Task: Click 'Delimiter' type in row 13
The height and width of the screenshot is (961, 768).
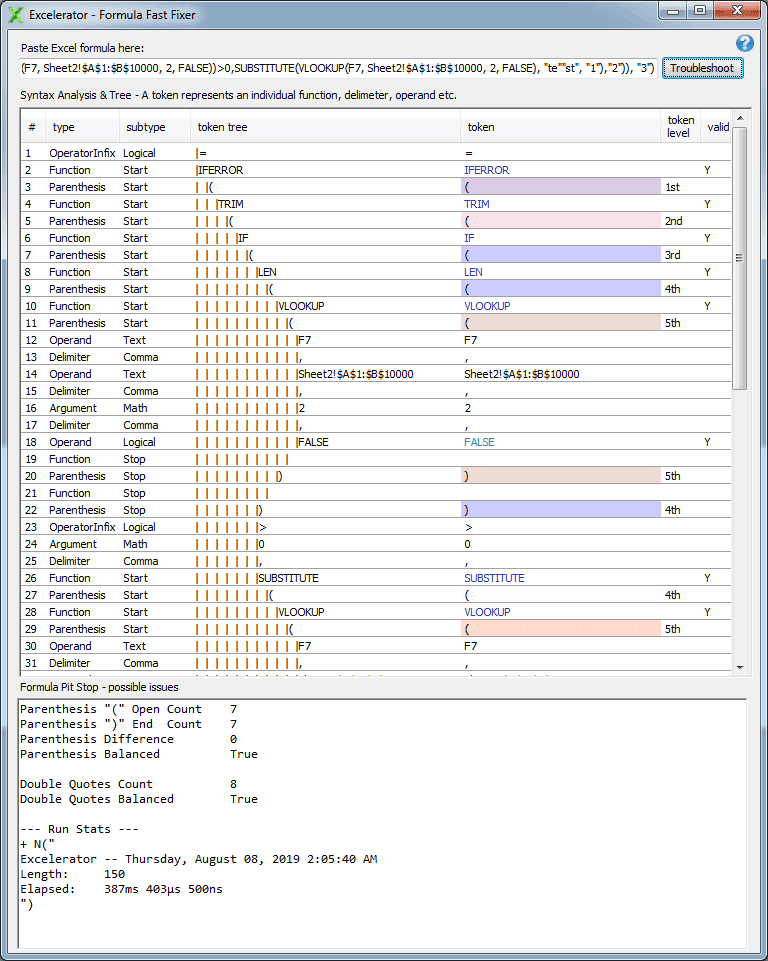Action: point(70,357)
